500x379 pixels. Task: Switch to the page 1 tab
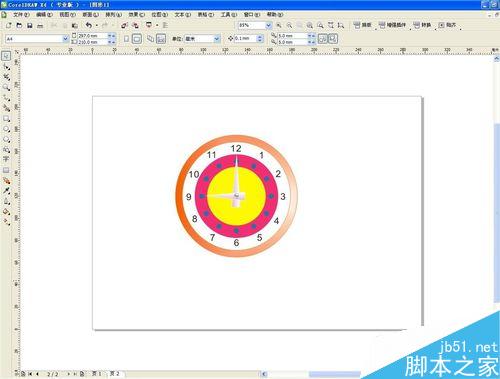pyautogui.click(x=97, y=373)
